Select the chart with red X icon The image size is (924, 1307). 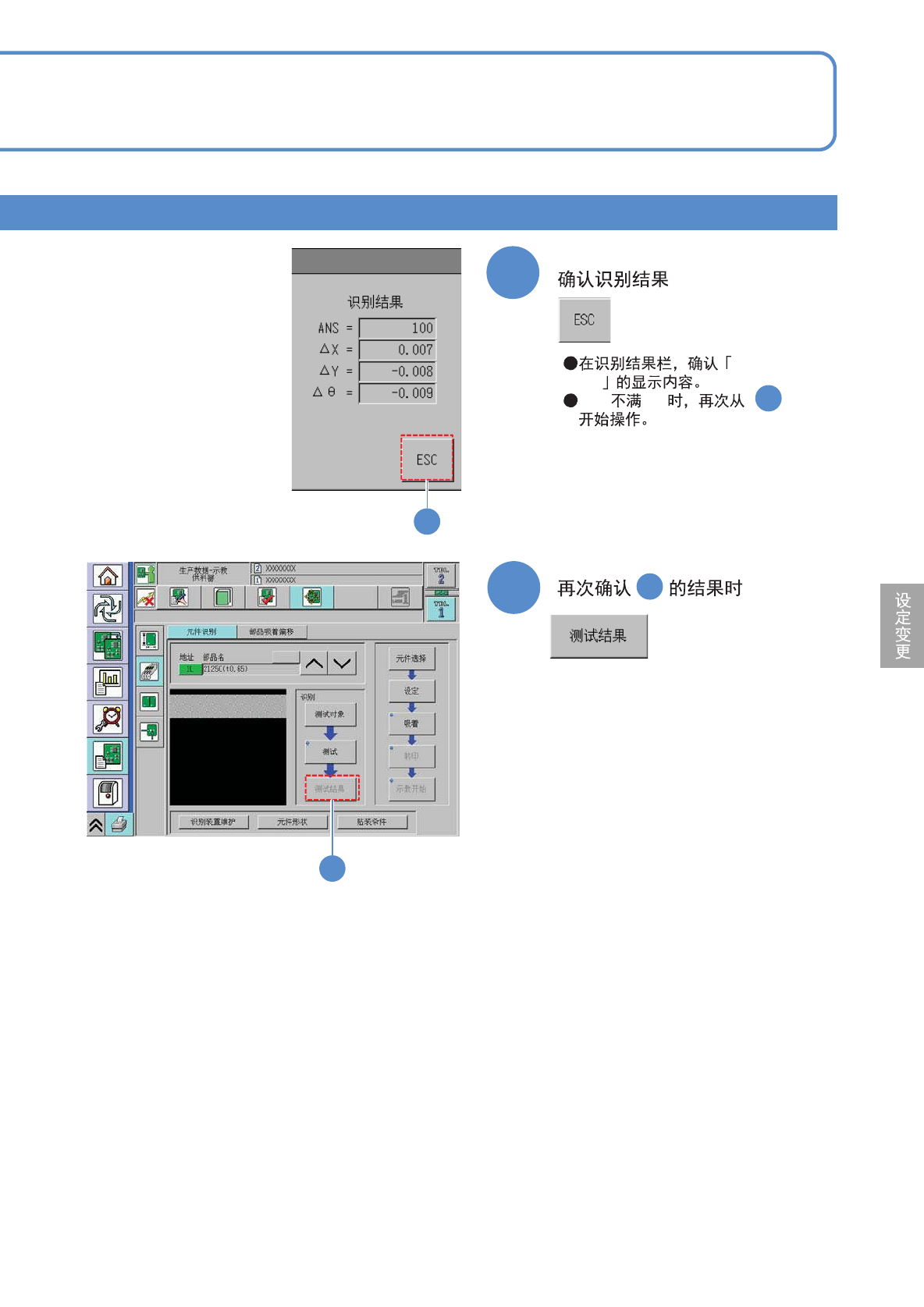(145, 598)
